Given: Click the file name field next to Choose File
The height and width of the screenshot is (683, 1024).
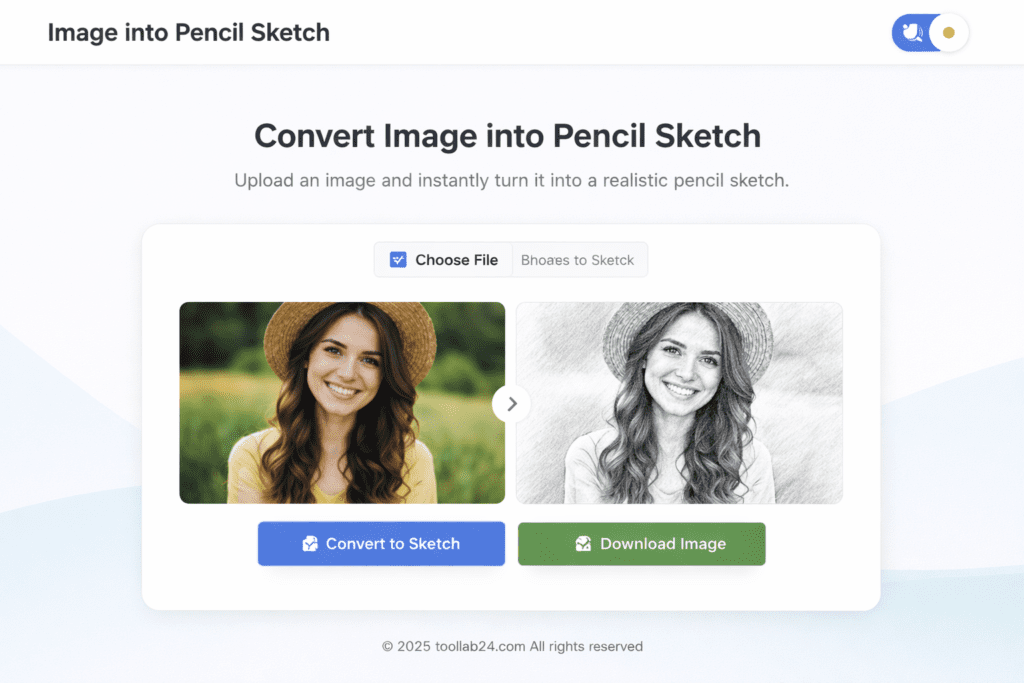Looking at the screenshot, I should pyautogui.click(x=579, y=260).
